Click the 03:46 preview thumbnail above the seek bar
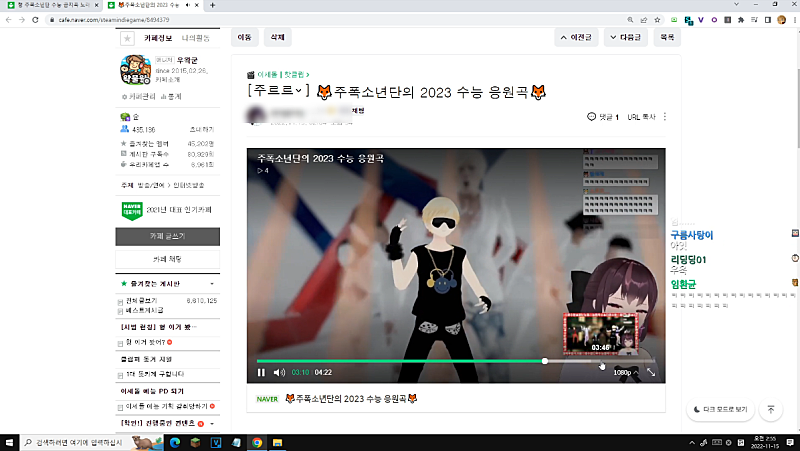 [601, 334]
